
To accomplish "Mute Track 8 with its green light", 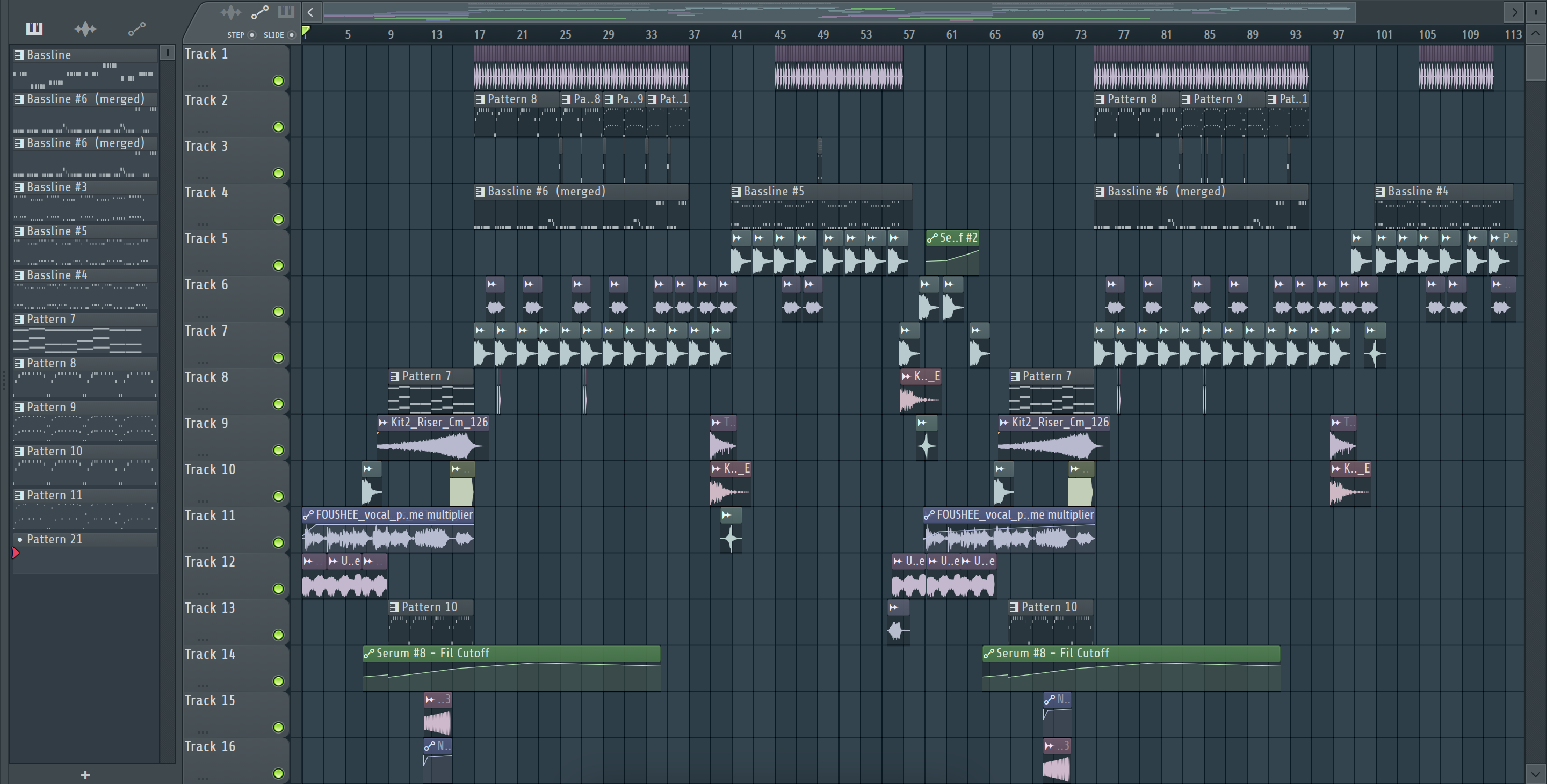I will (x=278, y=404).
